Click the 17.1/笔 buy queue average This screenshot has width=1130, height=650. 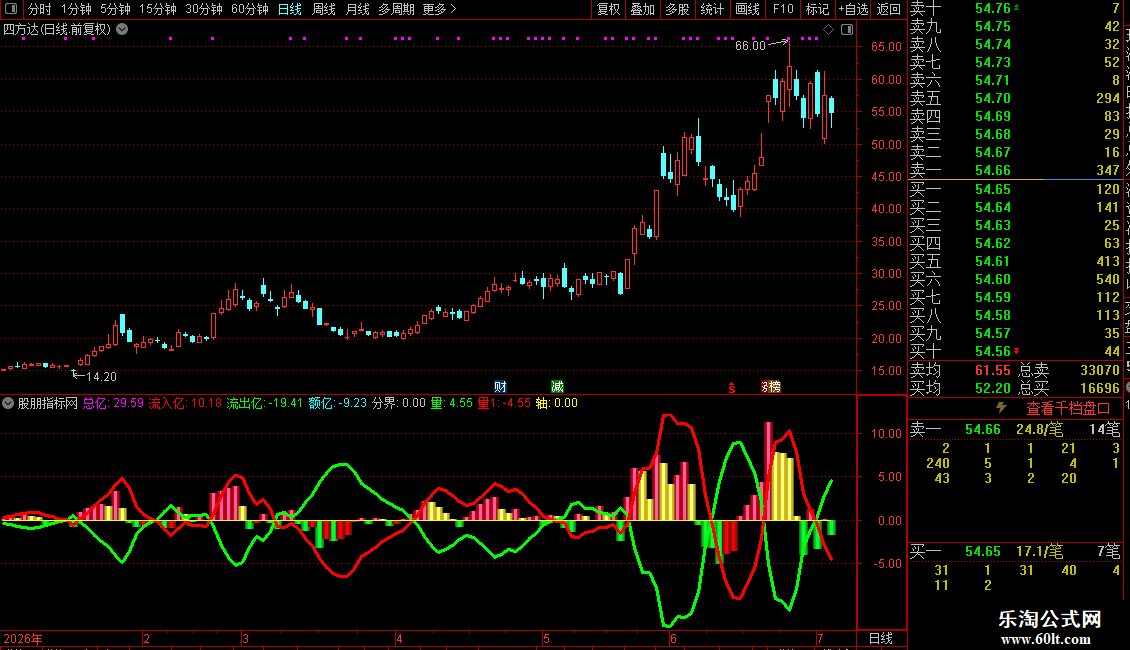tap(1039, 551)
